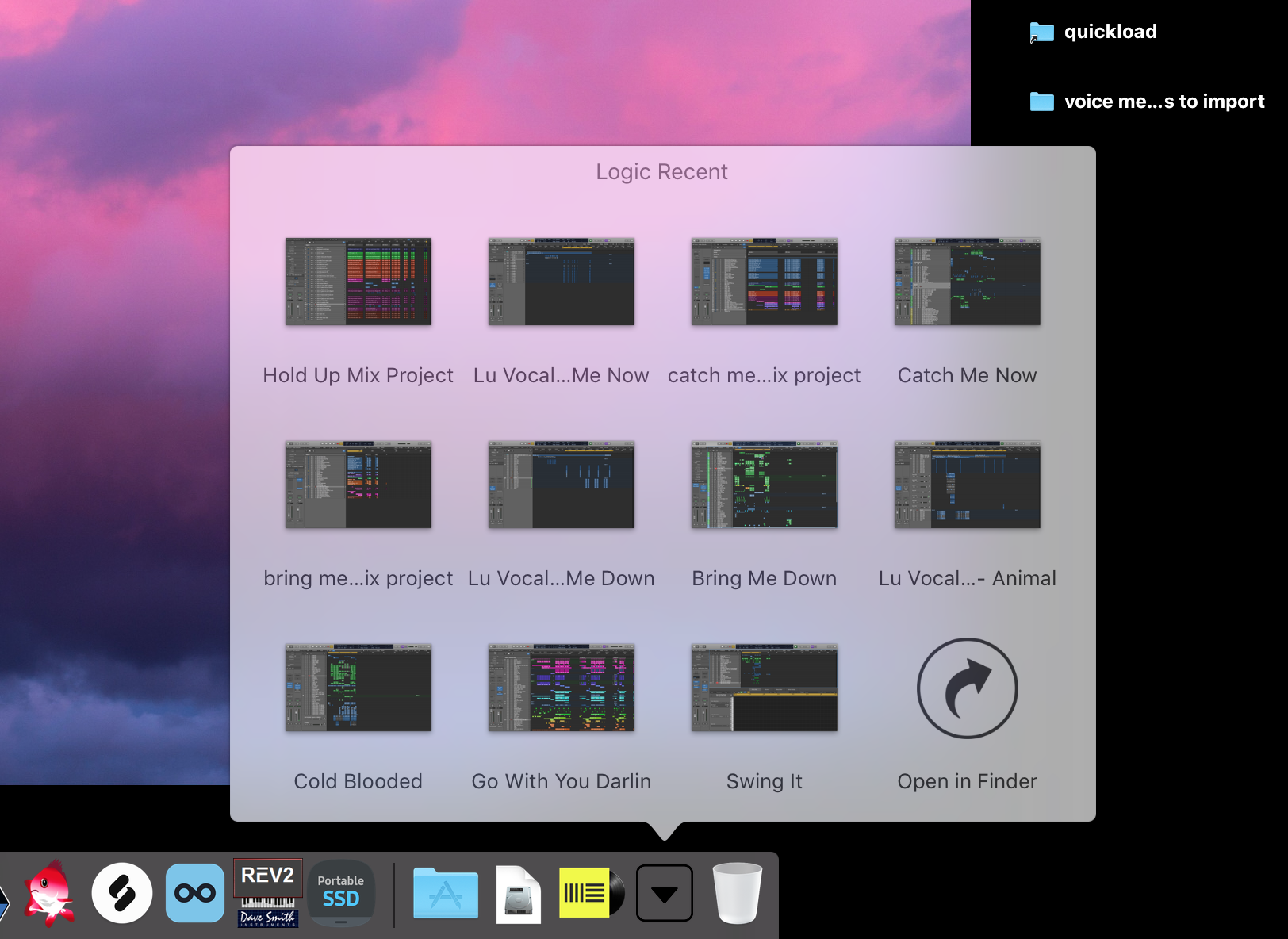Viewport: 1288px width, 939px height.
Task: Open the Trash in the Dock
Action: tap(738, 893)
